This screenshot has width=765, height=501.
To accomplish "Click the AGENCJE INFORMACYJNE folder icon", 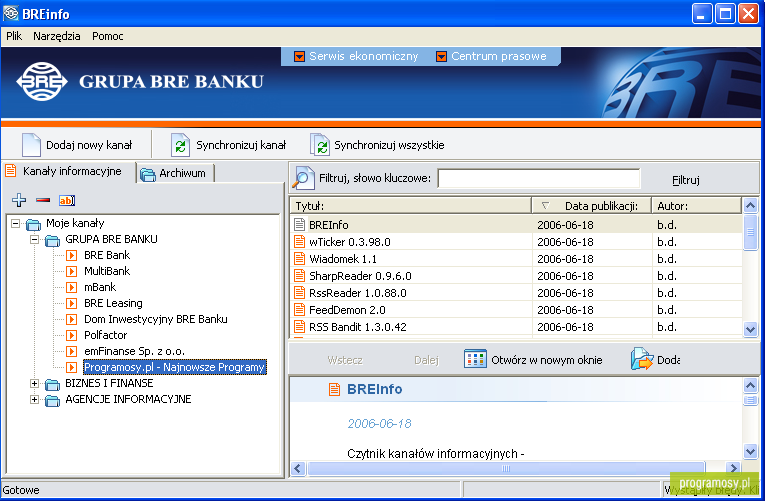I will (x=52, y=401).
